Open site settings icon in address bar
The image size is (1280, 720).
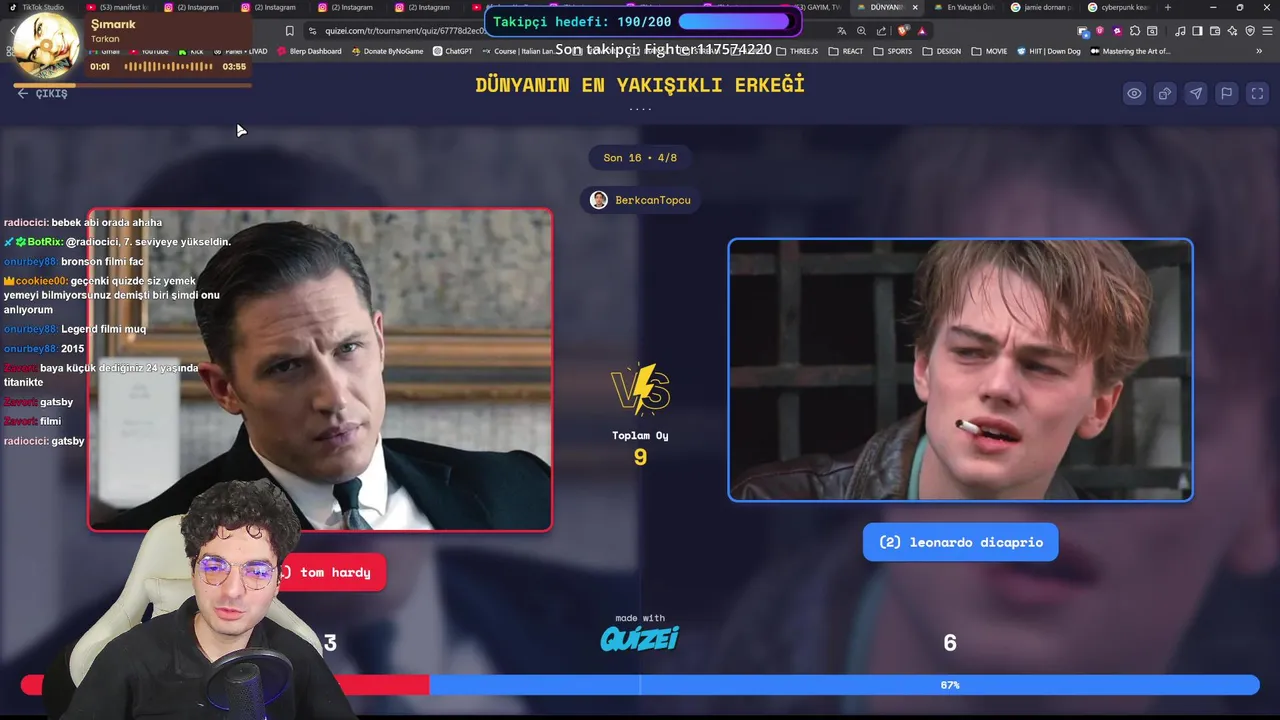pyautogui.click(x=312, y=31)
